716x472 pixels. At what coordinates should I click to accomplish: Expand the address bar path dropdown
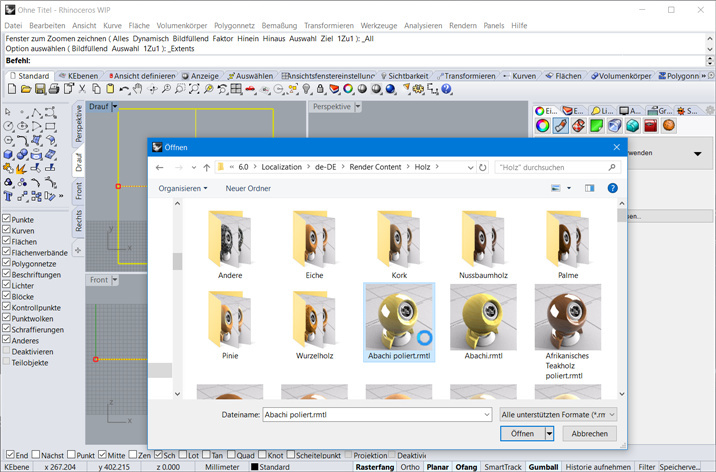(470, 168)
